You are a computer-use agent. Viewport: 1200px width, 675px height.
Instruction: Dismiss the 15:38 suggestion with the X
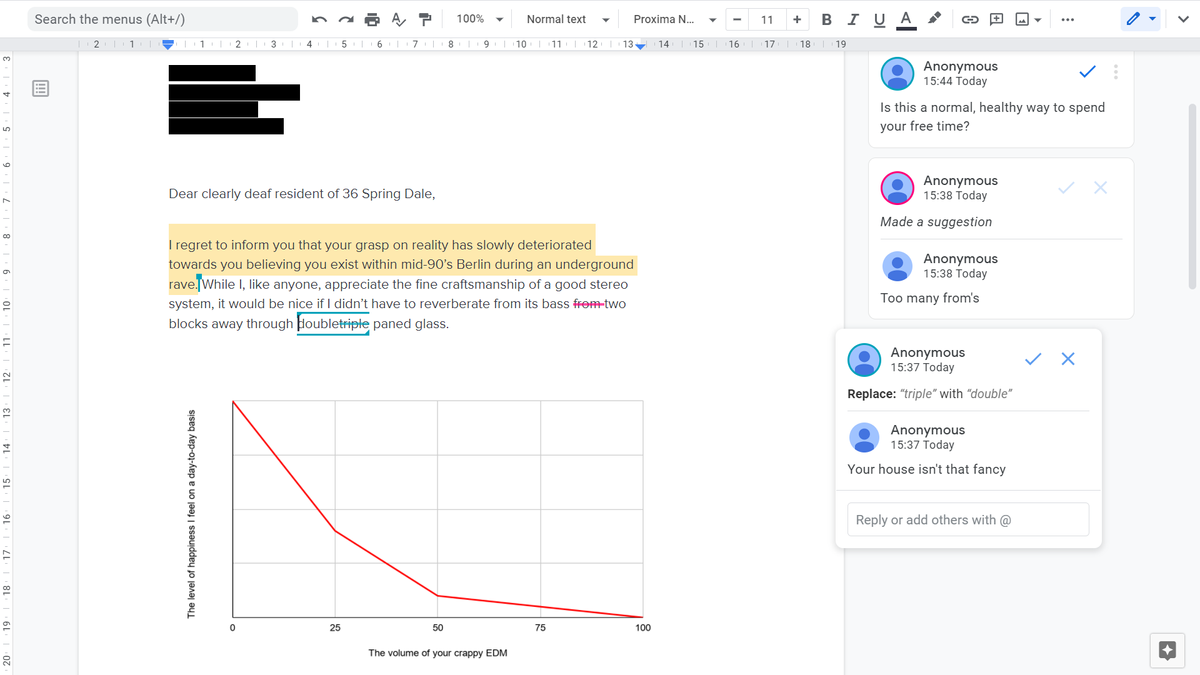1100,187
